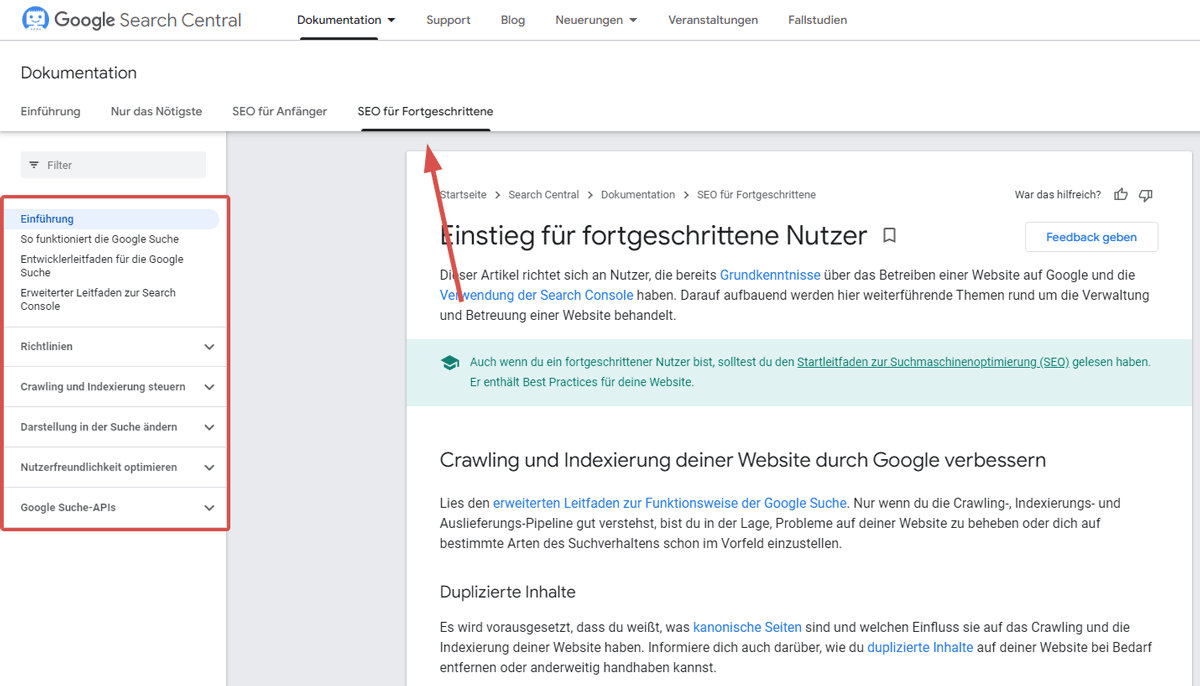Image resolution: width=1200 pixels, height=686 pixels.
Task: Open So funktioniert die Google Suche
Action: (x=100, y=239)
